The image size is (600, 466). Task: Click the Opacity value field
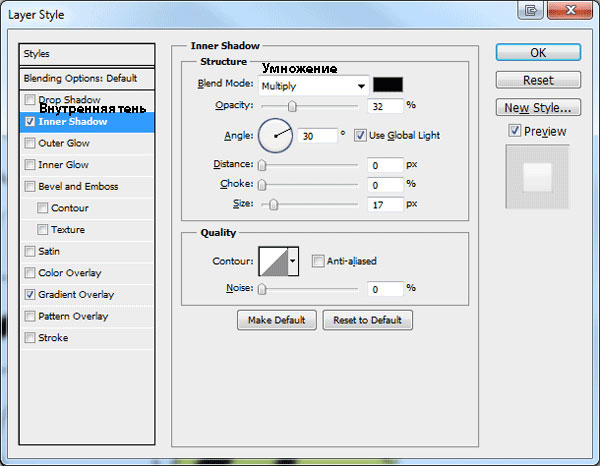coord(385,106)
